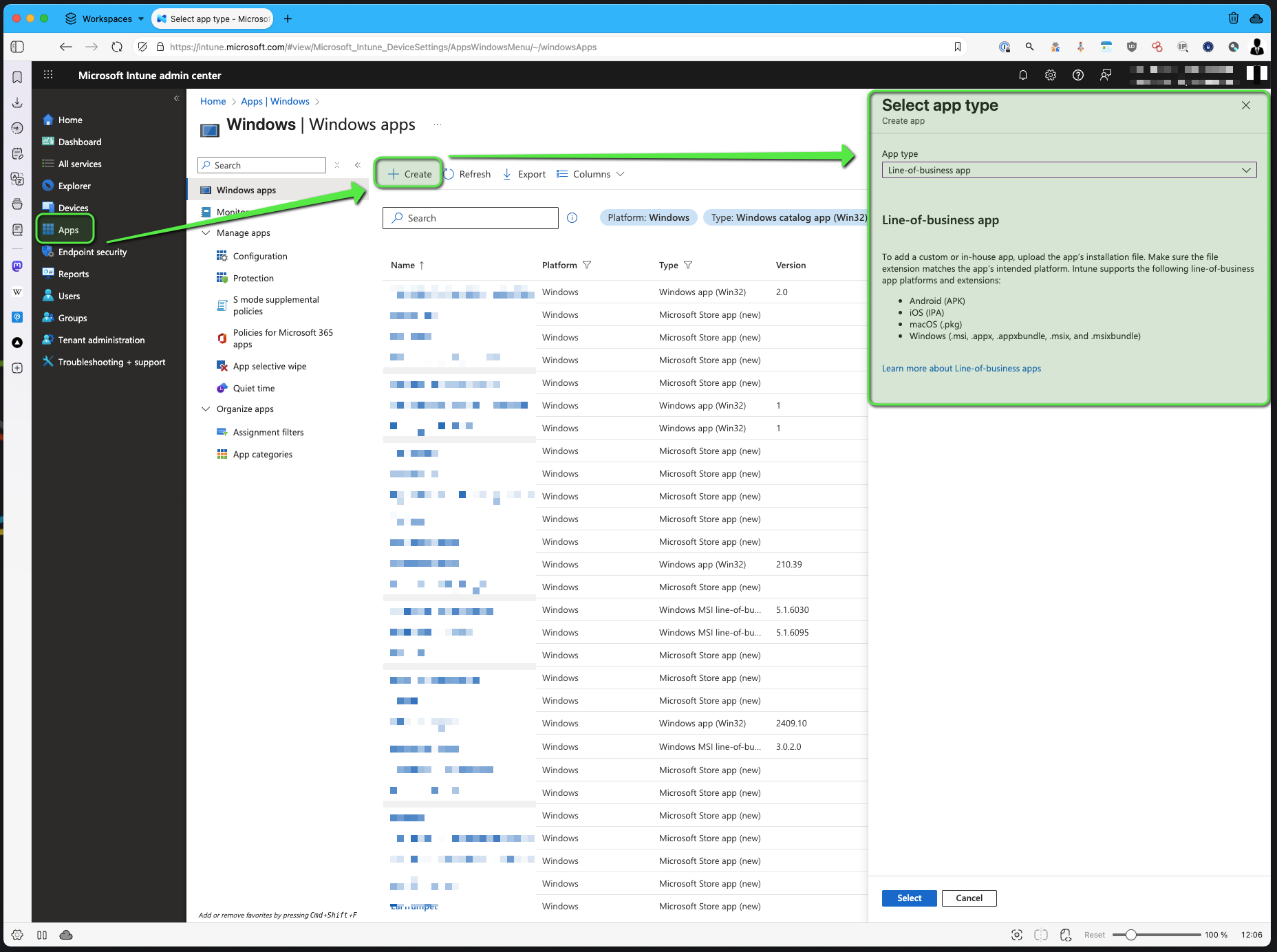Image resolution: width=1277 pixels, height=952 pixels.
Task: Click the info icon beside the Search box
Action: tap(572, 218)
